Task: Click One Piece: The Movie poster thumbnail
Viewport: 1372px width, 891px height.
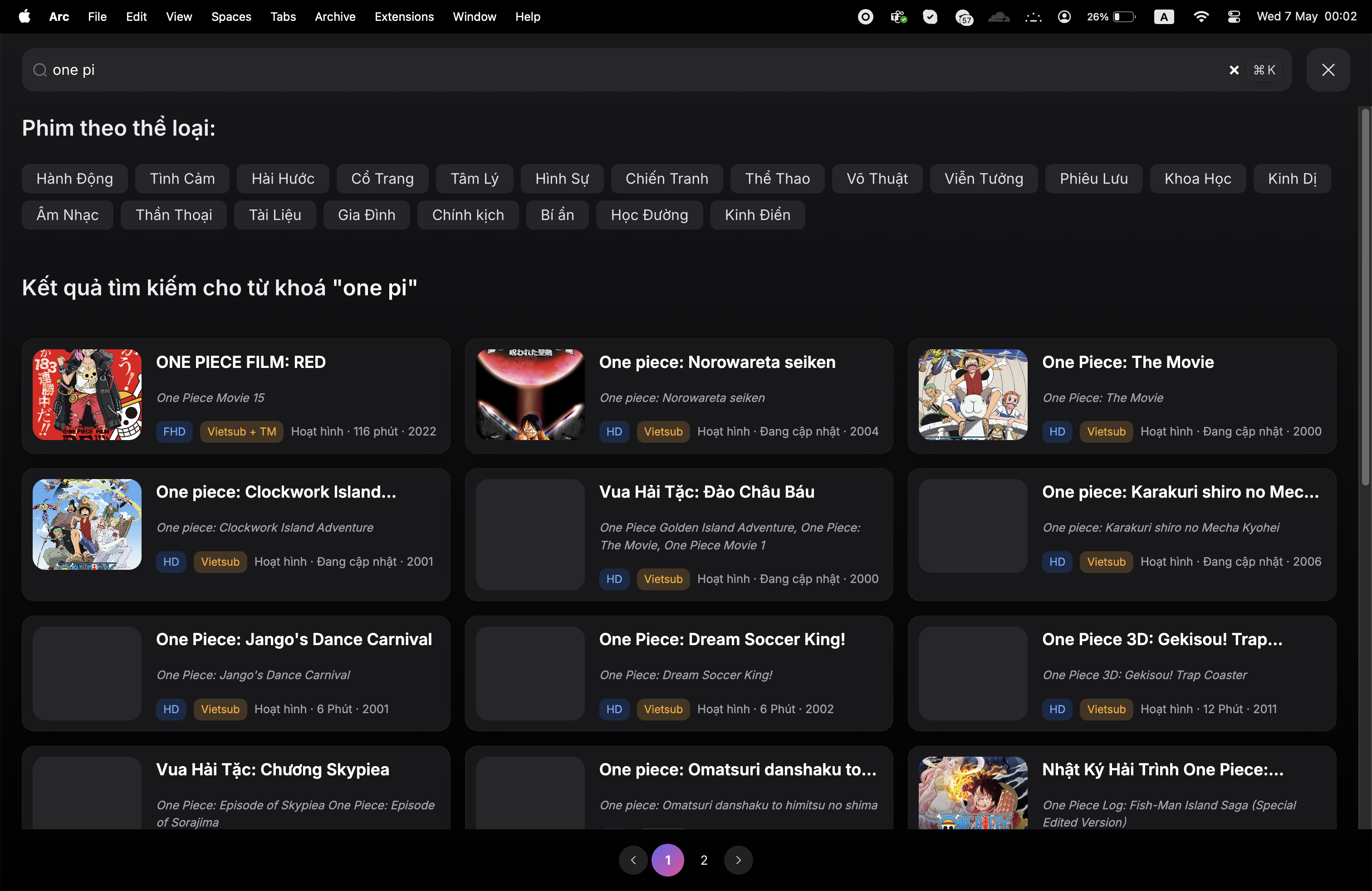Action: 972,394
